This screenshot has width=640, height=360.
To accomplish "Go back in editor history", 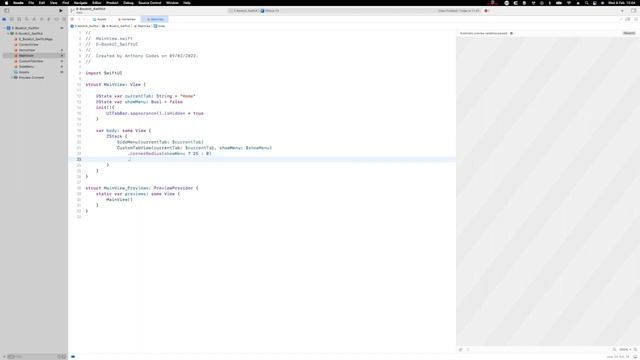I will (x=79, y=19).
